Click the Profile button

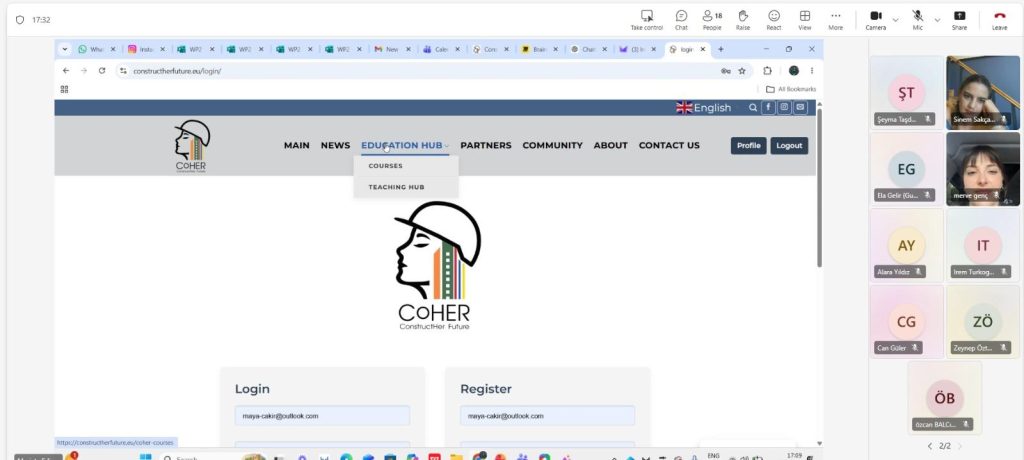[748, 146]
